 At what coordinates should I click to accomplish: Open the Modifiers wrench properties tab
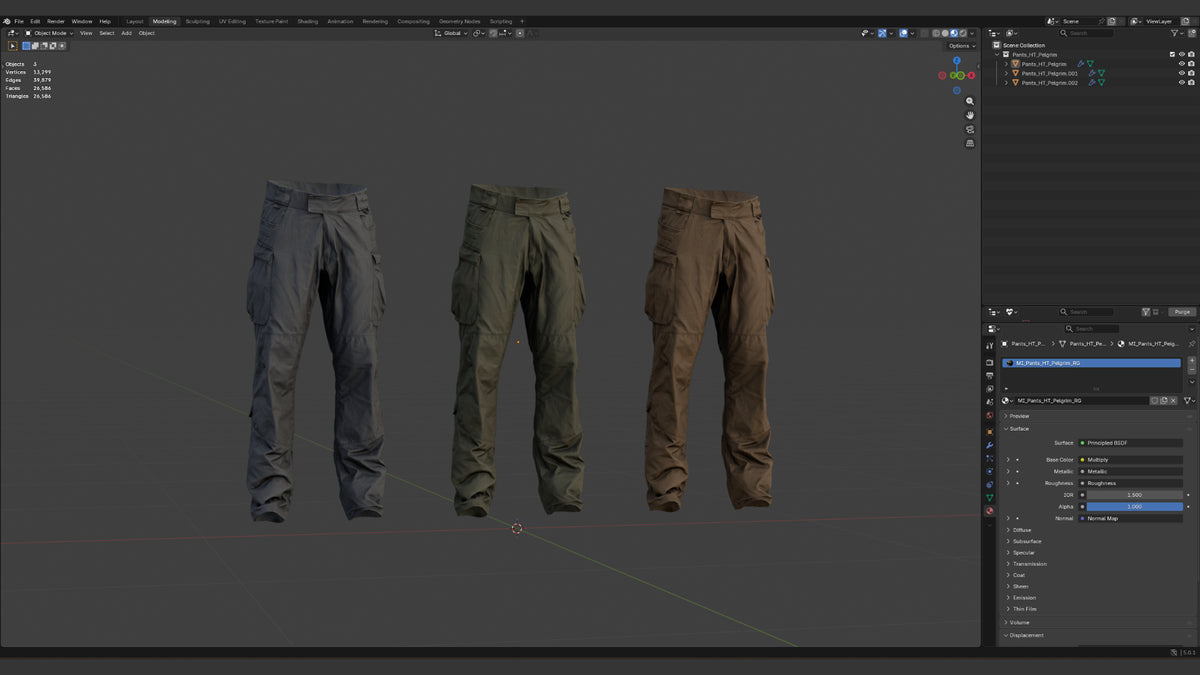(x=989, y=445)
